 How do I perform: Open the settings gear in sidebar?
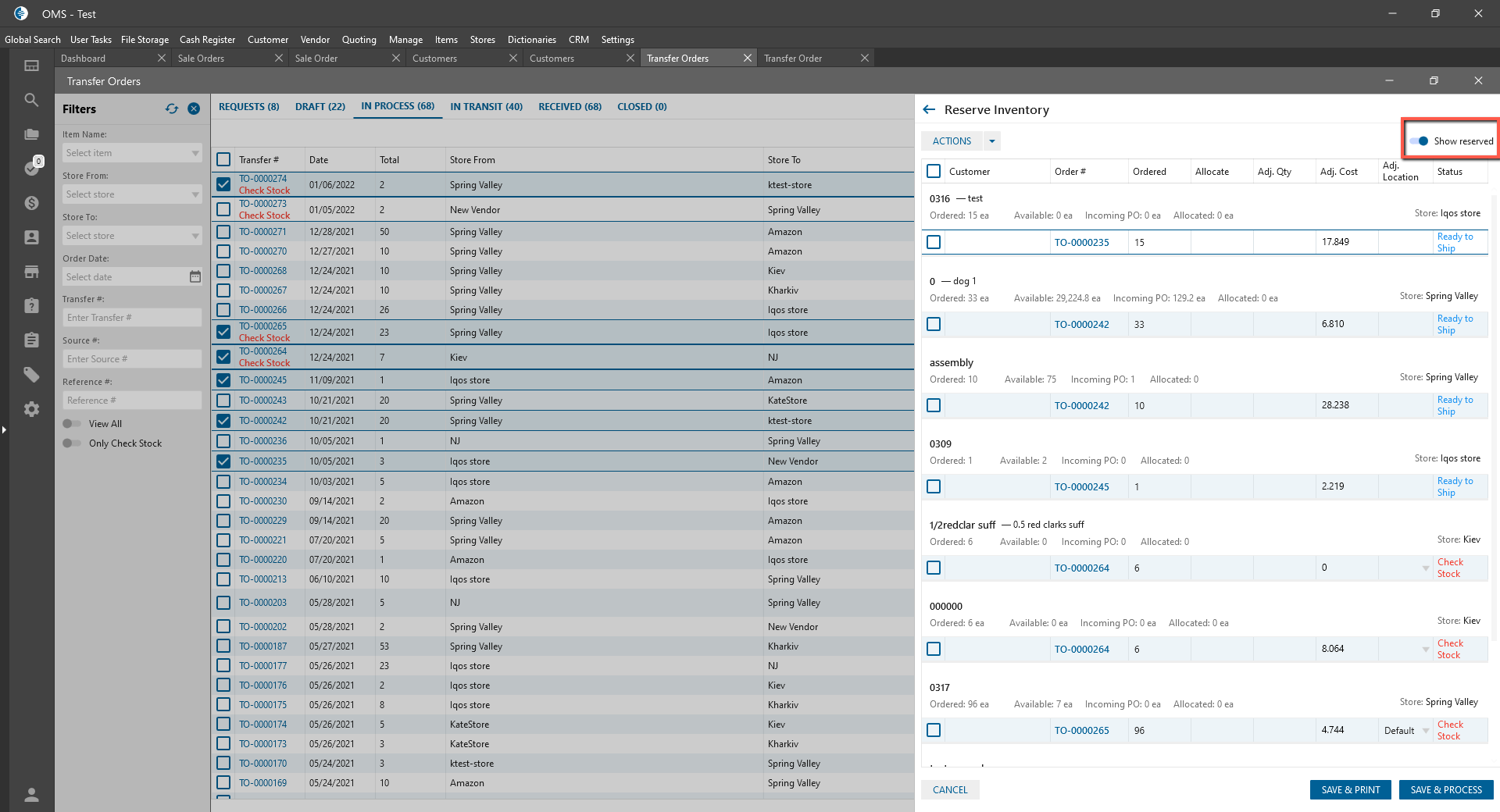[31, 409]
